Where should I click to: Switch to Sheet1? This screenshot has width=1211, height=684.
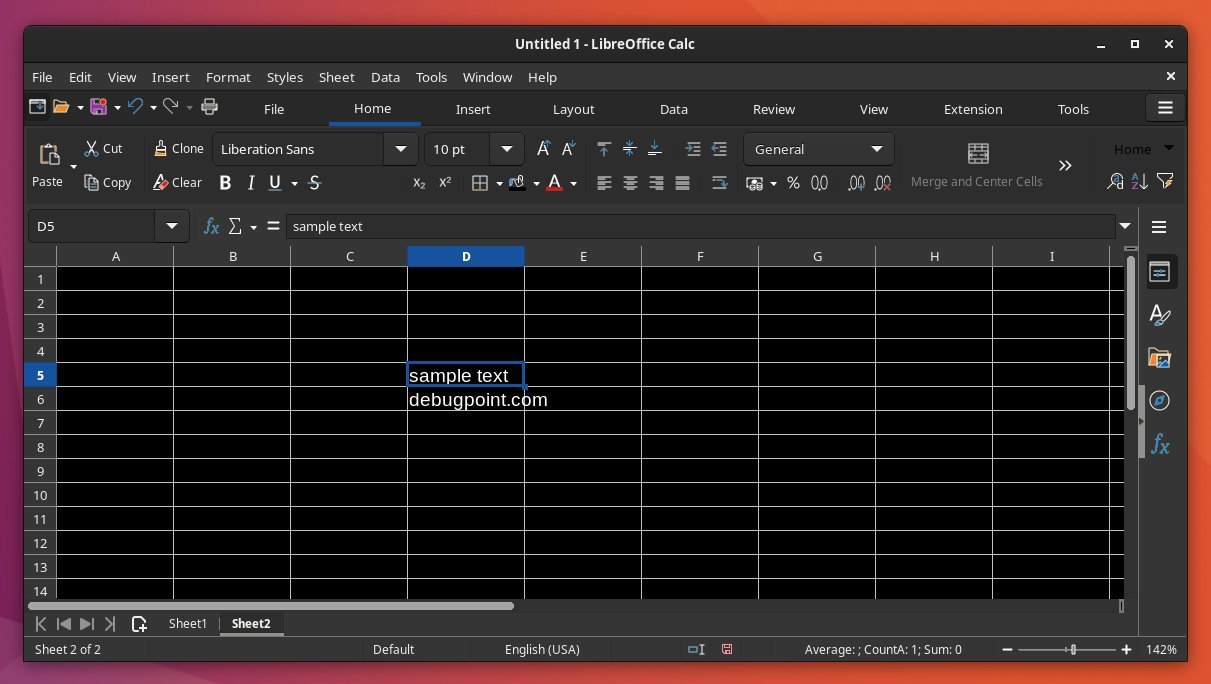pos(187,623)
